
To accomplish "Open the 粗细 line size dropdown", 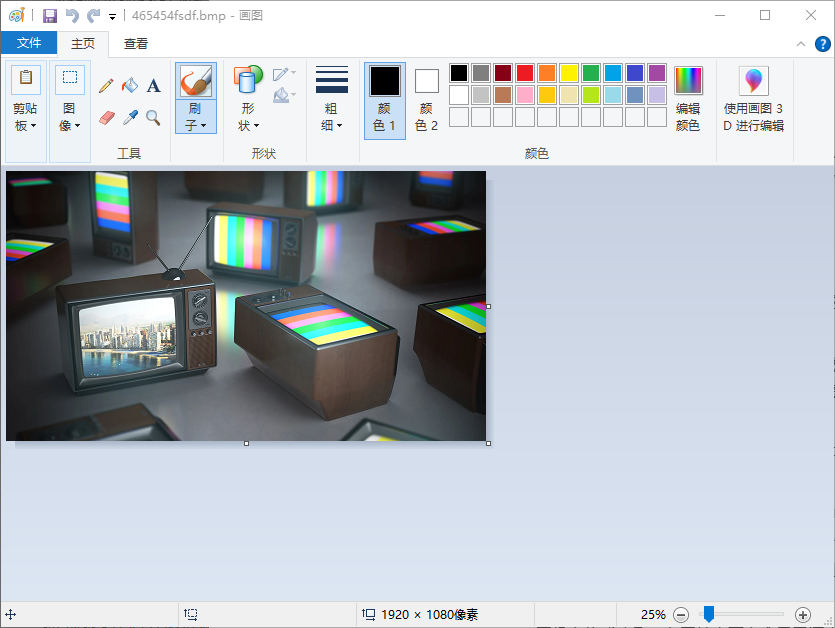I will (x=332, y=117).
